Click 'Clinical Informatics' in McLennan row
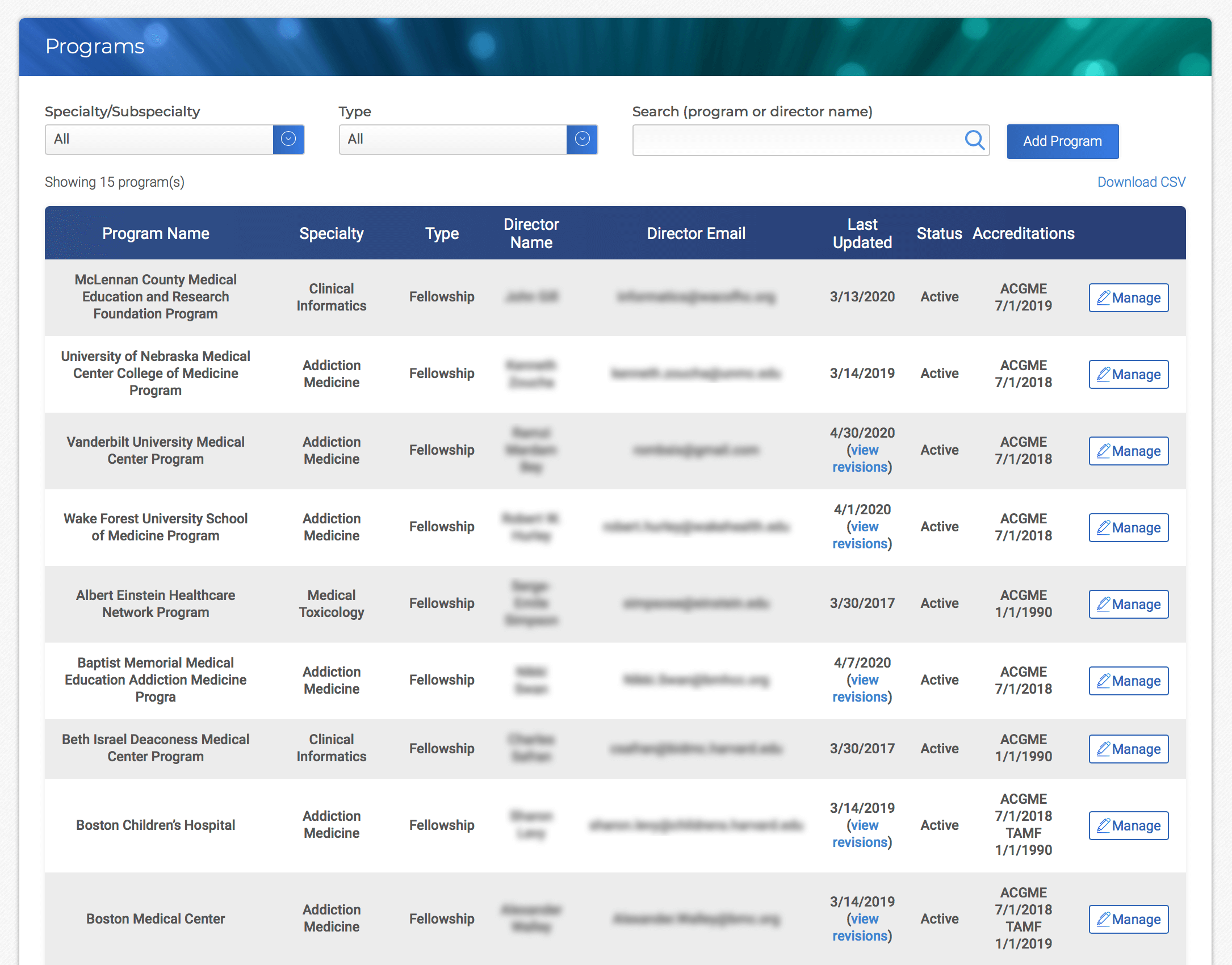 pyautogui.click(x=332, y=297)
